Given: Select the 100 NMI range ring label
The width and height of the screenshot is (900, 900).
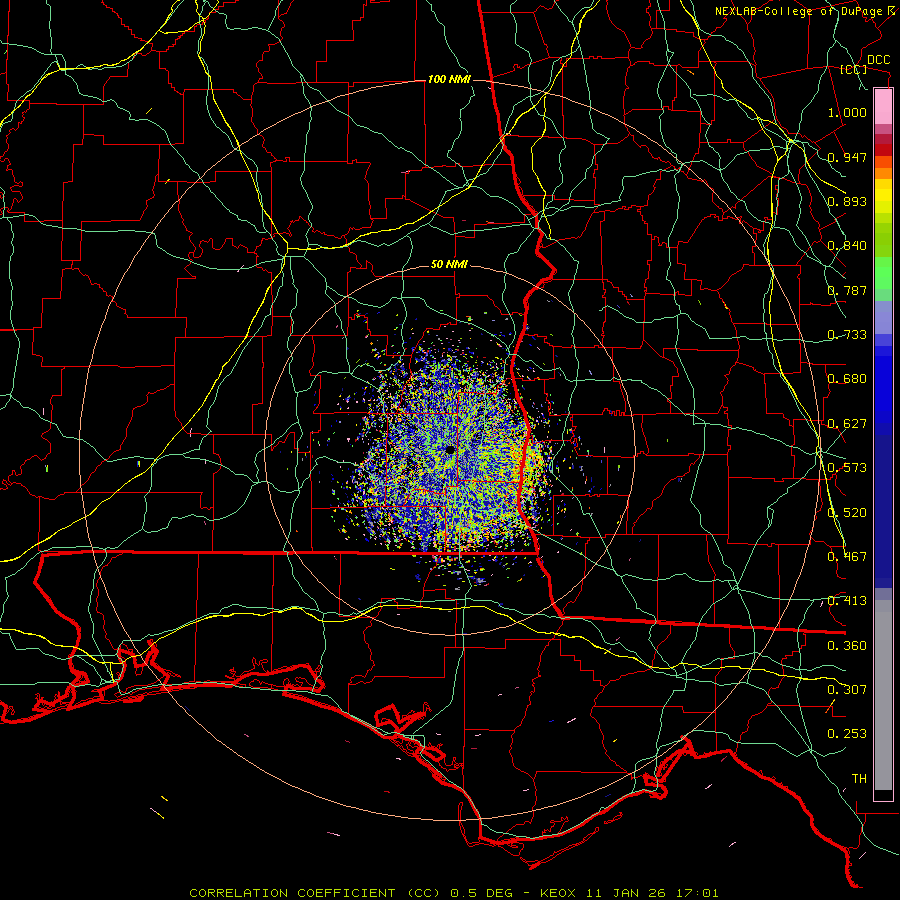Looking at the screenshot, I should coord(449,79).
